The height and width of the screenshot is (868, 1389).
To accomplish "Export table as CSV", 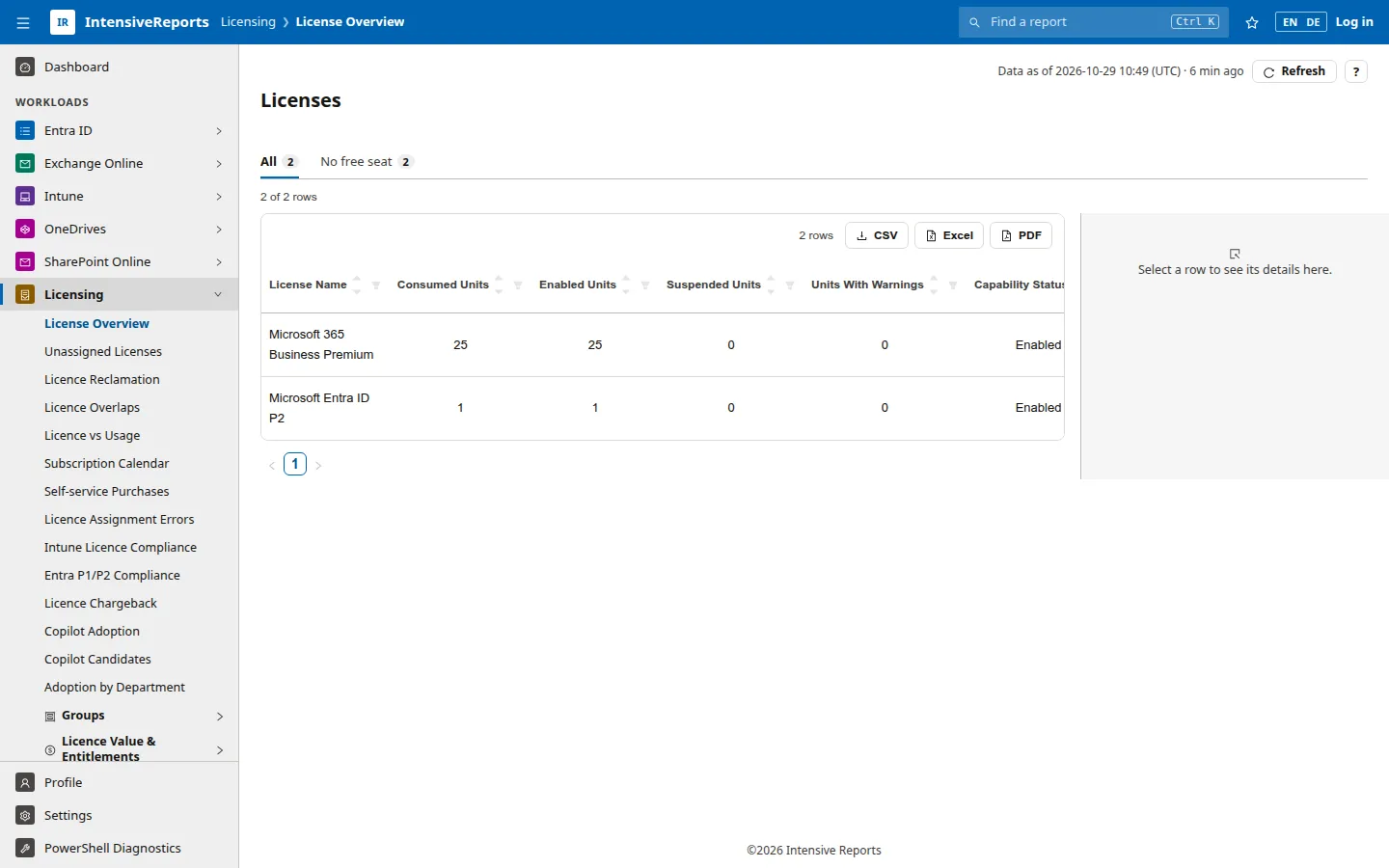I will (877, 235).
